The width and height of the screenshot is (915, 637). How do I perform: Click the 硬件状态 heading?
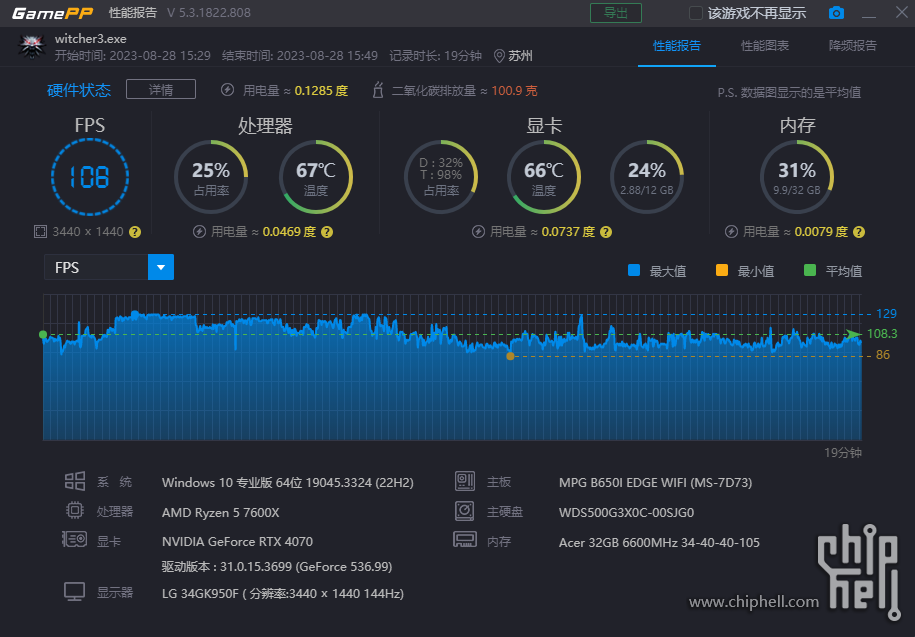(79, 90)
